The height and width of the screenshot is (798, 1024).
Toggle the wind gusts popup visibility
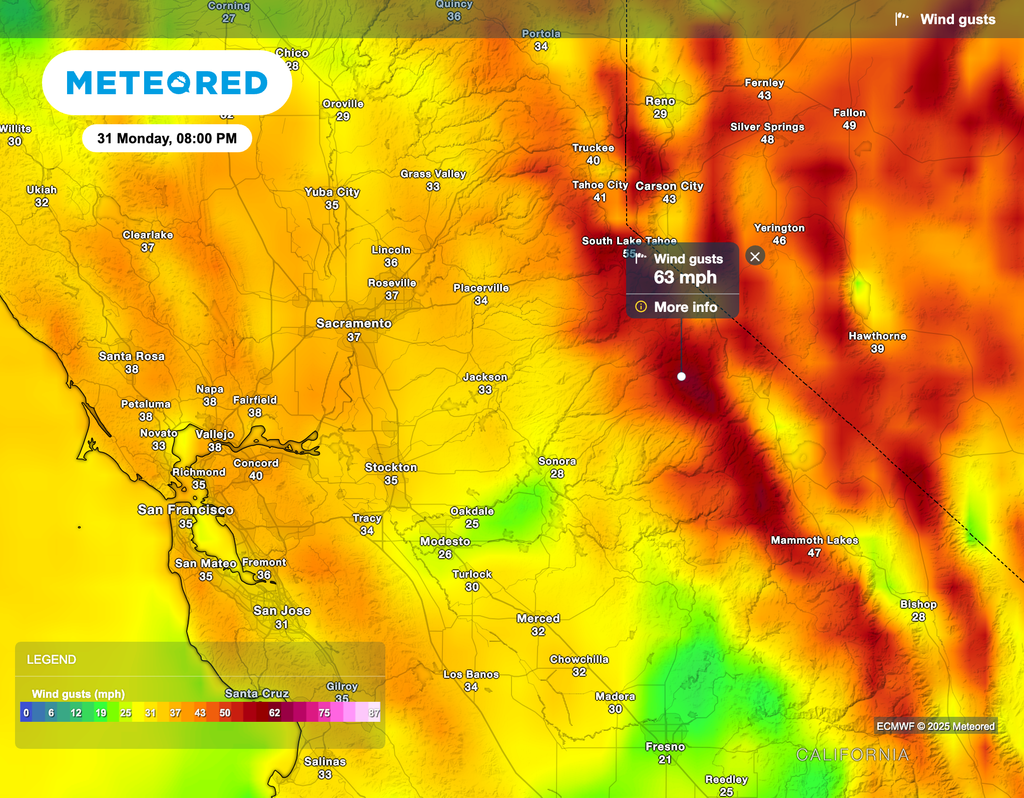755,256
